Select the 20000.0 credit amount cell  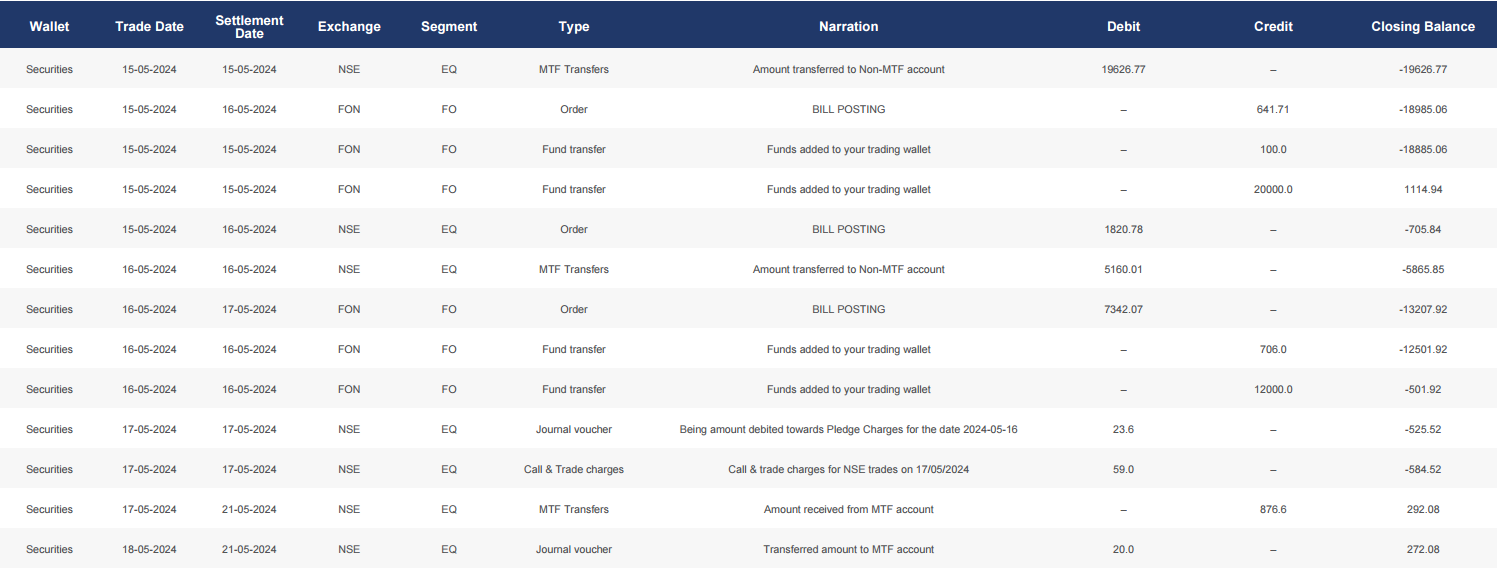pyautogui.click(x=1273, y=190)
